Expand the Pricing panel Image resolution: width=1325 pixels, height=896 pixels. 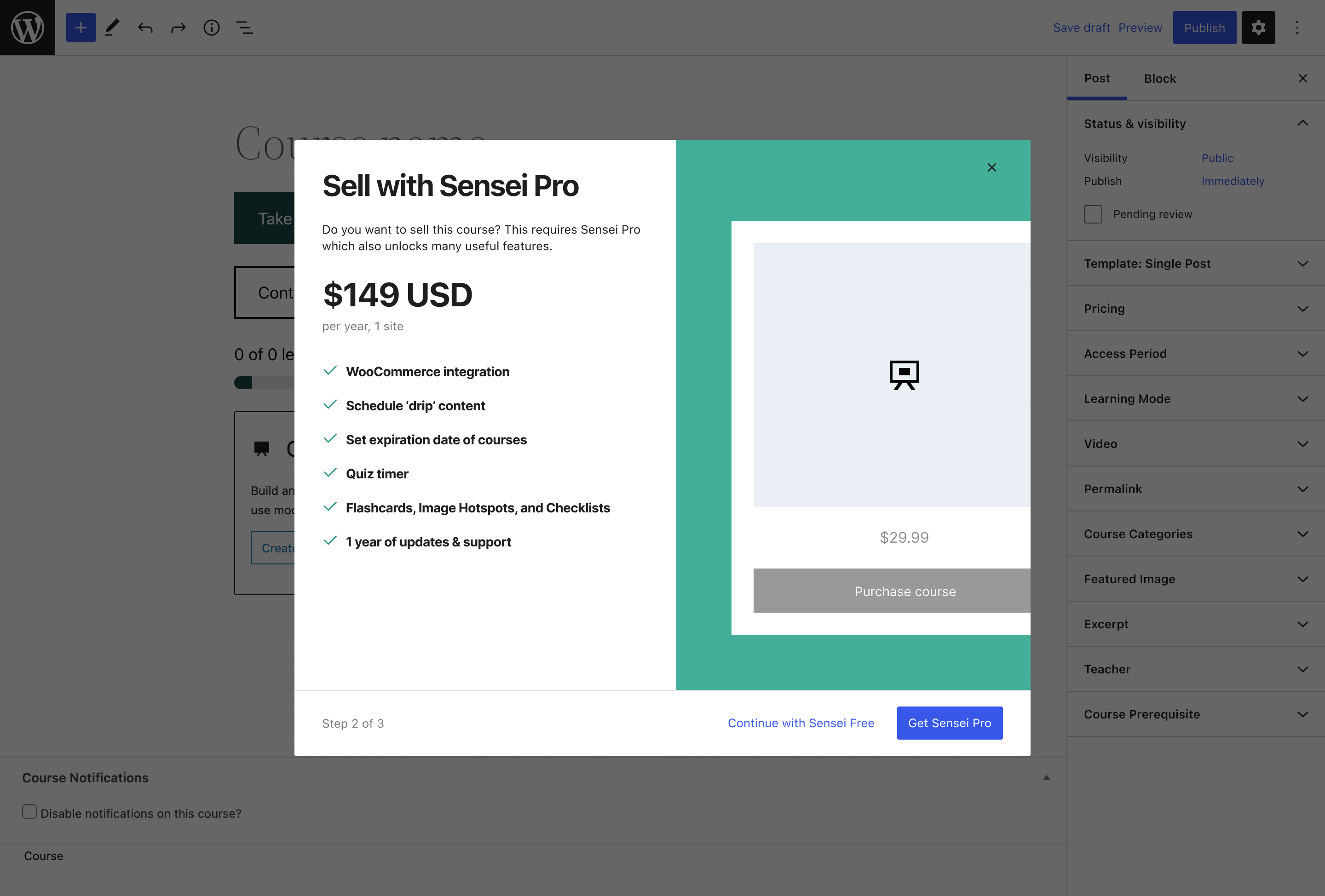click(1195, 308)
